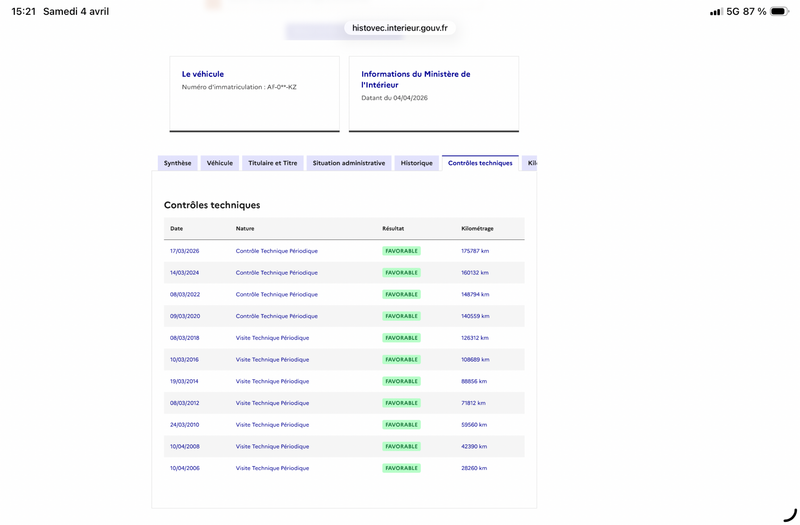Click the 42390 km mileage value

point(474,446)
